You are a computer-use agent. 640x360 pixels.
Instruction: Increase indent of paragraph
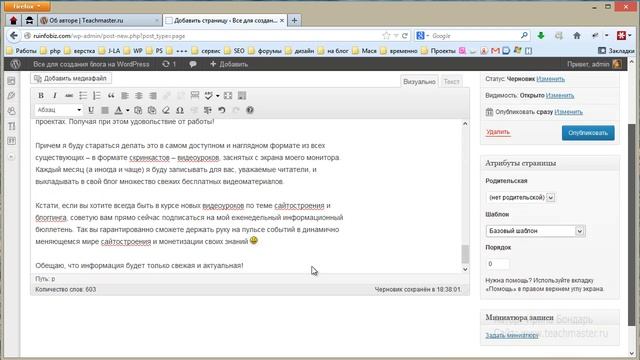click(x=208, y=110)
